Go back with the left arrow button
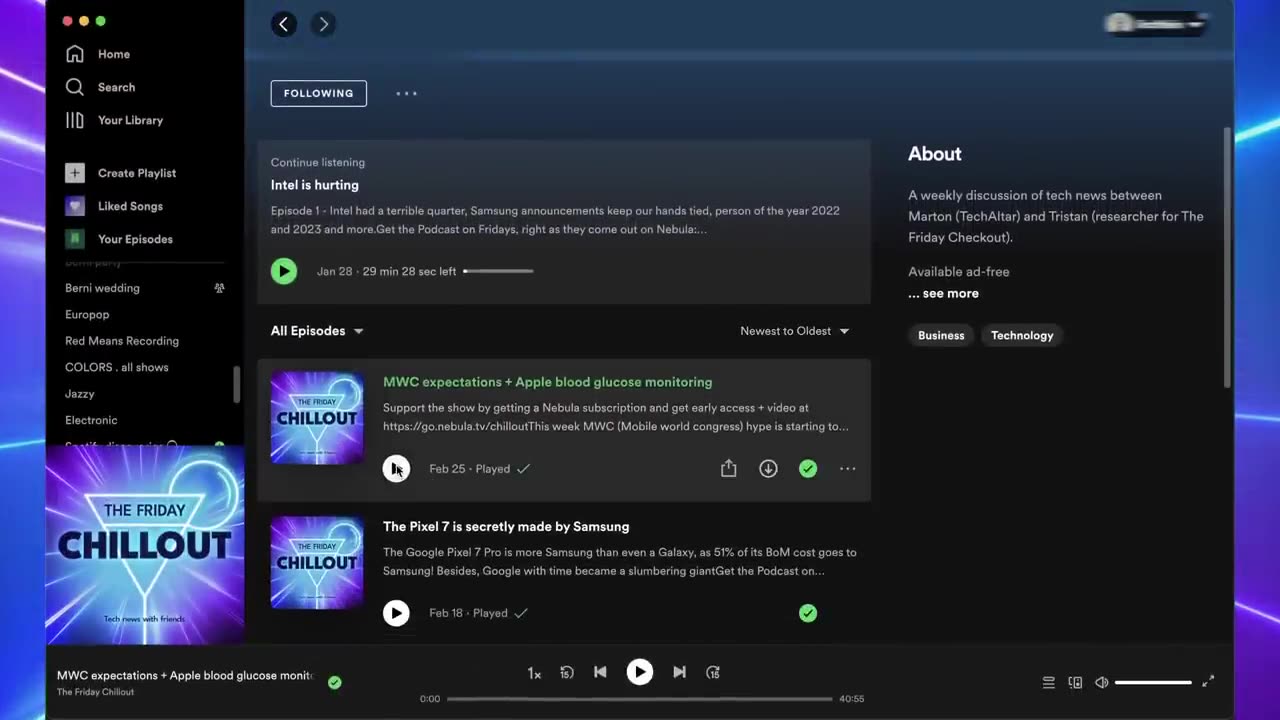The width and height of the screenshot is (1280, 720). point(284,24)
